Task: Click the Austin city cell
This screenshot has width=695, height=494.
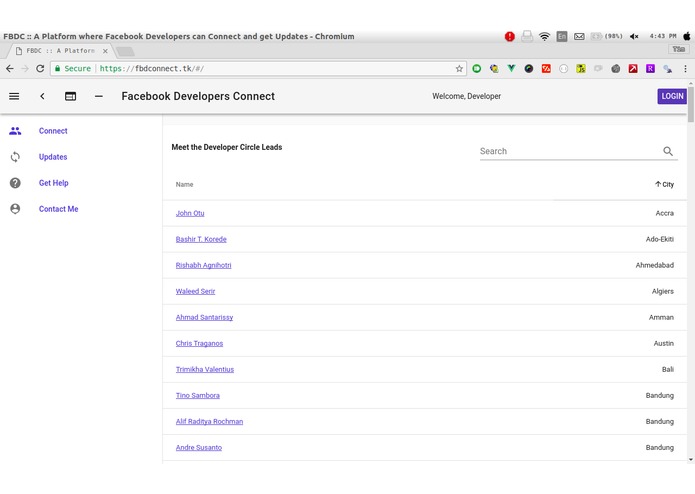Action: pyautogui.click(x=664, y=343)
